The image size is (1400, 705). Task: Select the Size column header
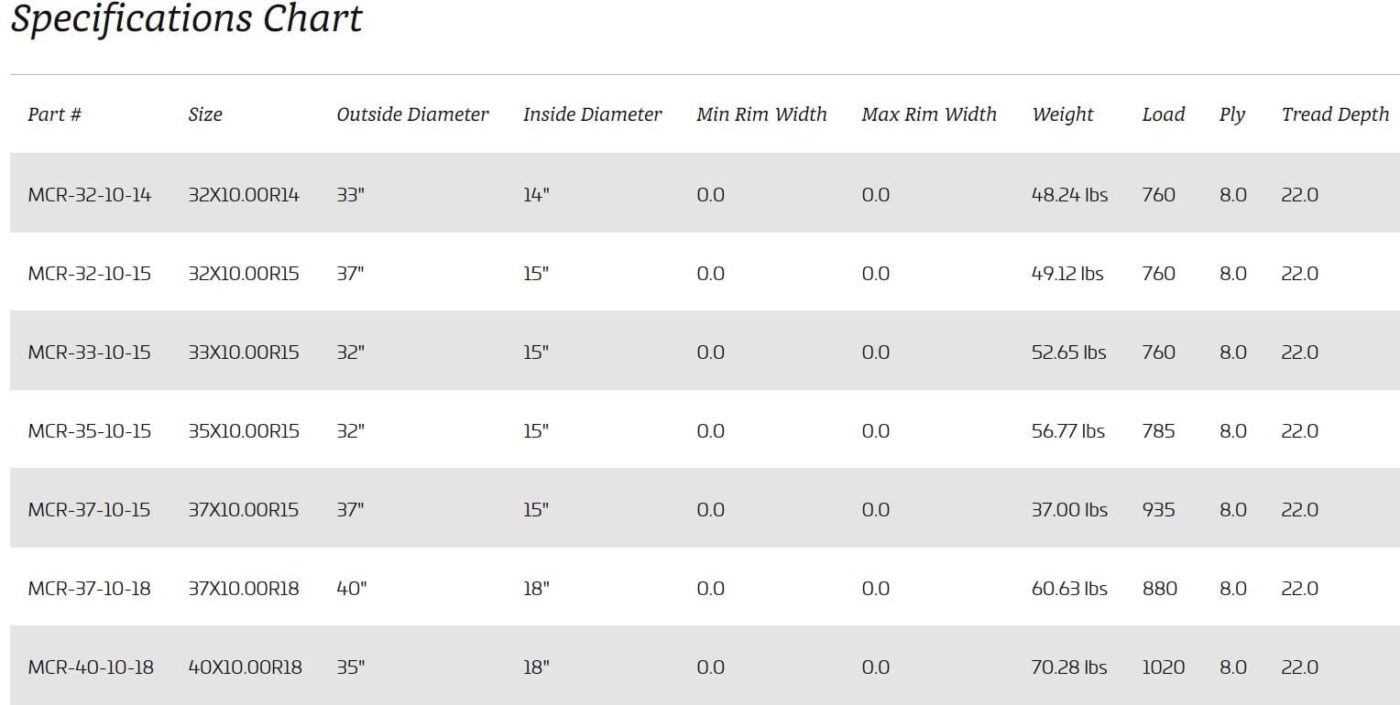205,115
